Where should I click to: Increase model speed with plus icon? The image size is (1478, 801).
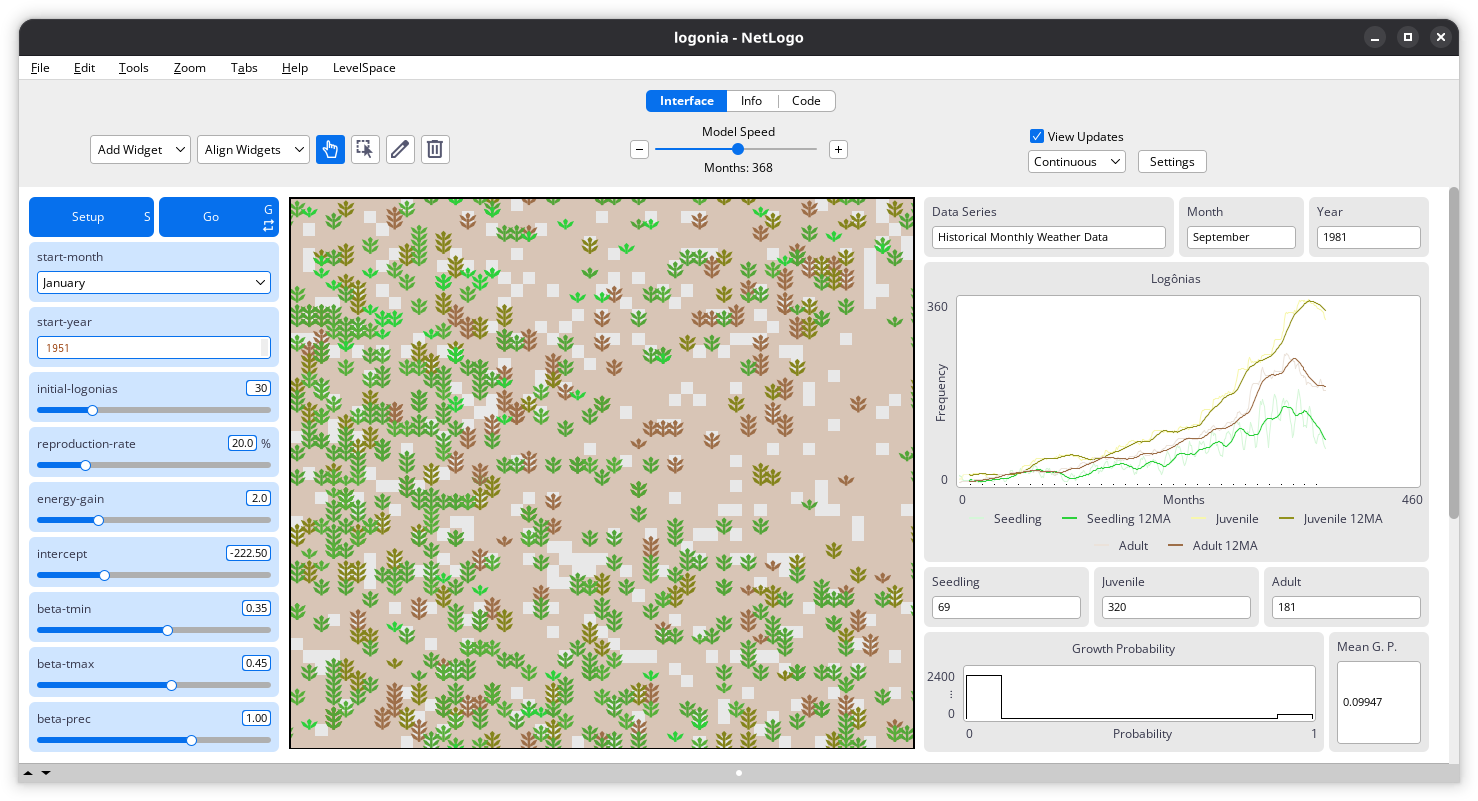(x=838, y=150)
